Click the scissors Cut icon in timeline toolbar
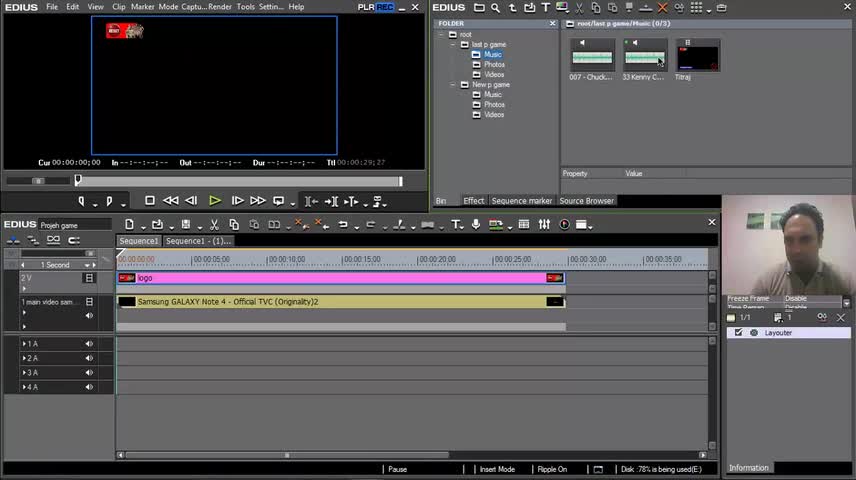Screen dimensions: 856x480 tap(214, 225)
